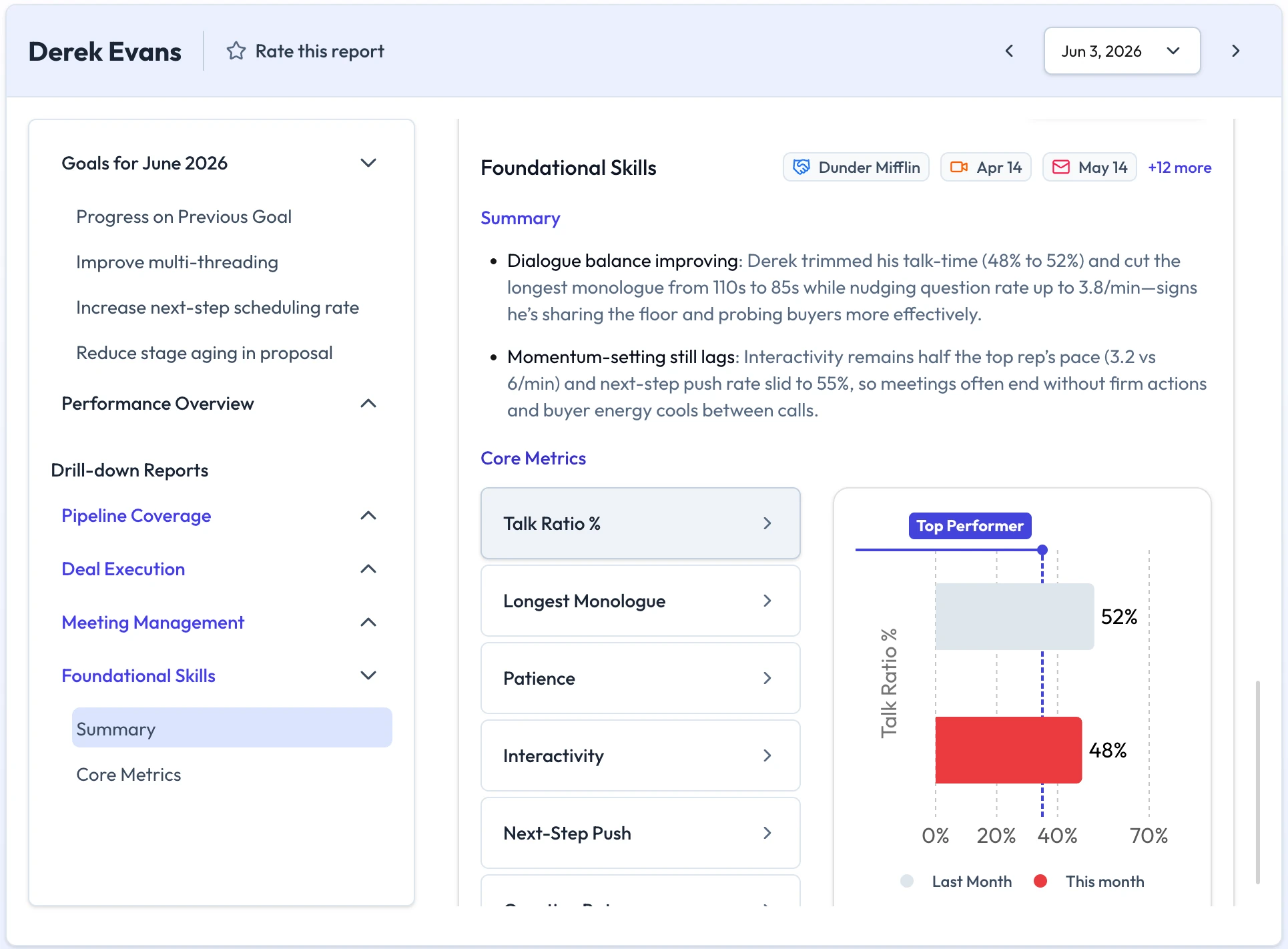Open Talk Ratio % arrow icon
Screen dimensions: 1288x949
click(x=767, y=523)
